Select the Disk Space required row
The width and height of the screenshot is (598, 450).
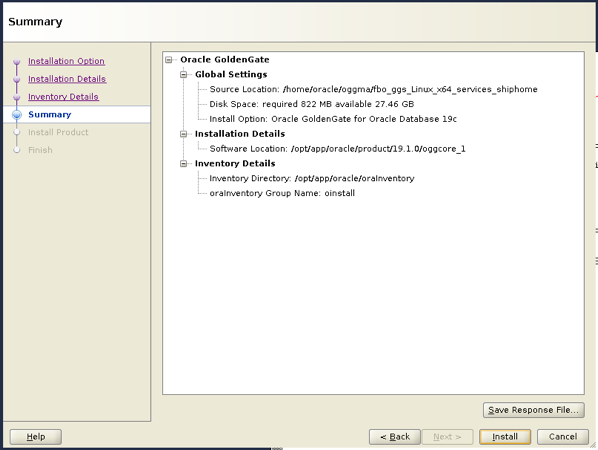[x=312, y=104]
